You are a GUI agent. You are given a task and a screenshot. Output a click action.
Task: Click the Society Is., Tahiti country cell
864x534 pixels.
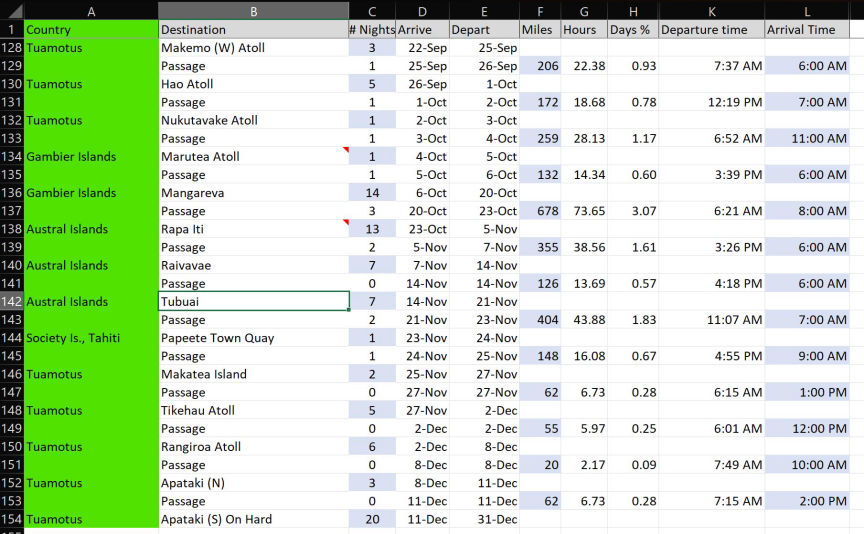click(91, 338)
